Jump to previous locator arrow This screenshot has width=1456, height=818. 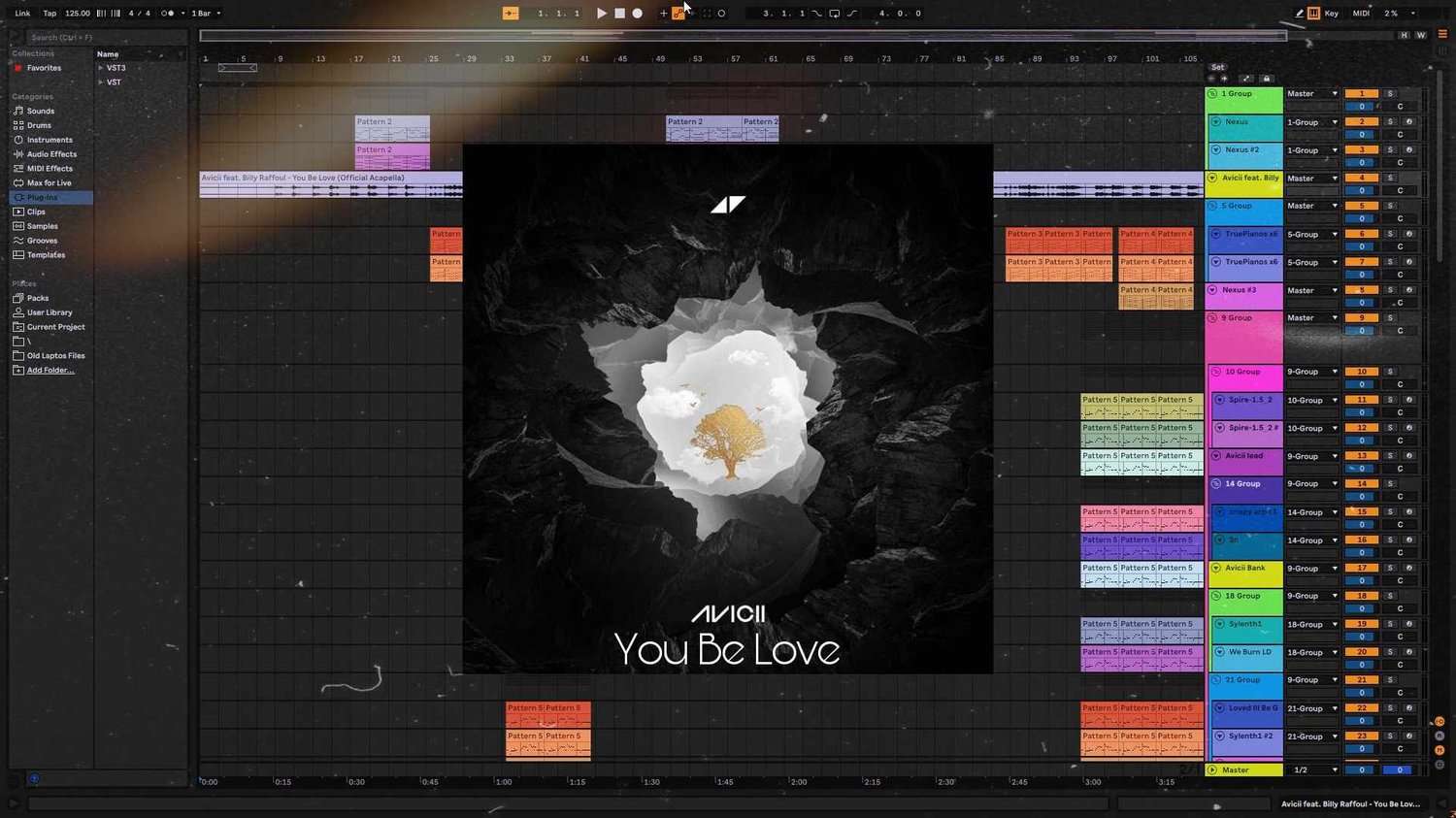1211,79
